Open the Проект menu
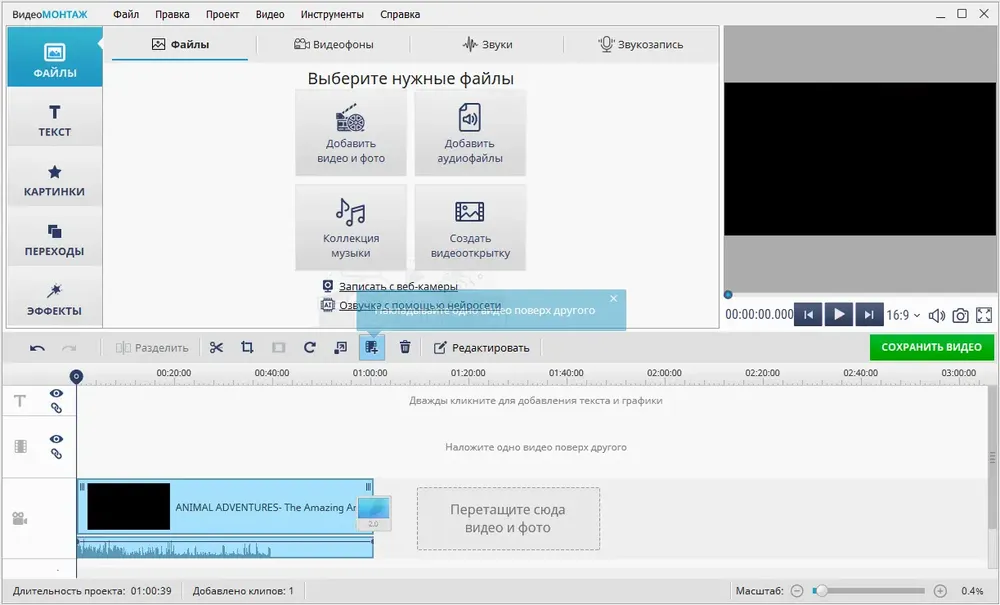 [x=223, y=14]
